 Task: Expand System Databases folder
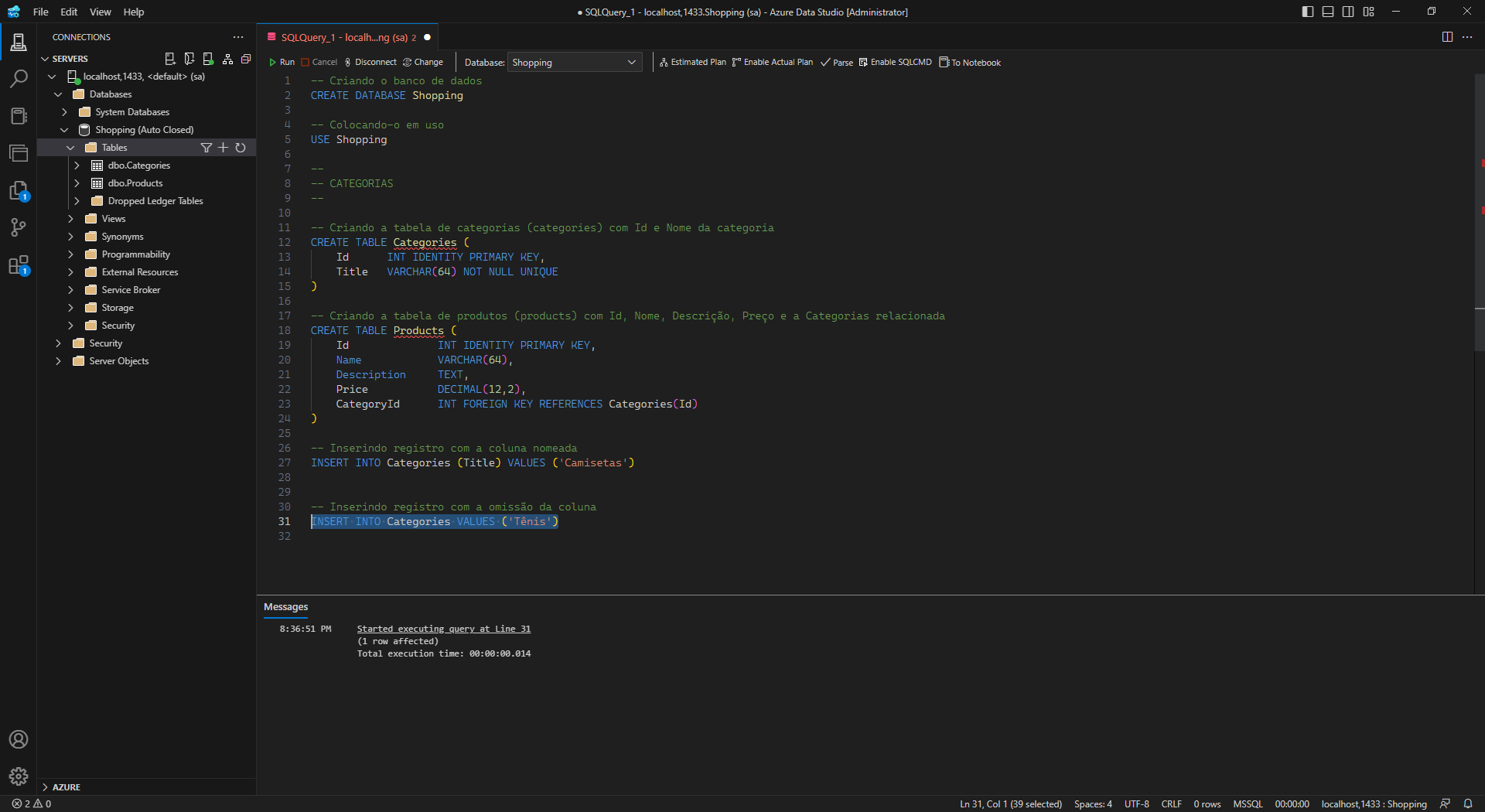[x=64, y=112]
